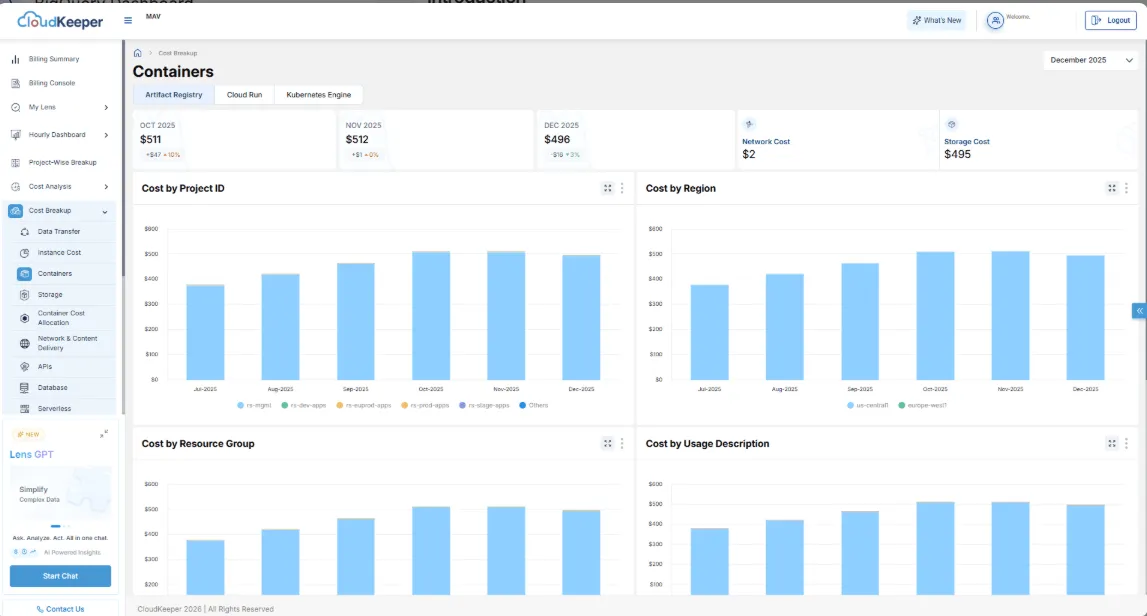The height and width of the screenshot is (616, 1147).
Task: Click the Containers sidebar icon
Action: tap(24, 274)
